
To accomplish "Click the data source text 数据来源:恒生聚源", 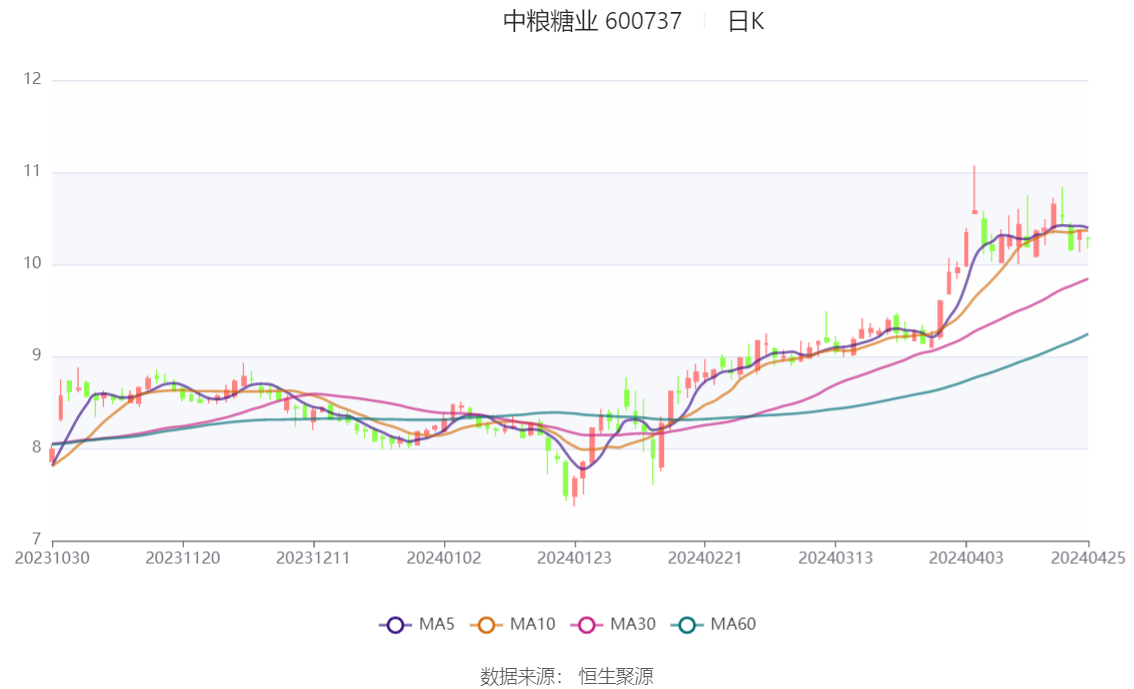I will pyautogui.click(x=567, y=677).
